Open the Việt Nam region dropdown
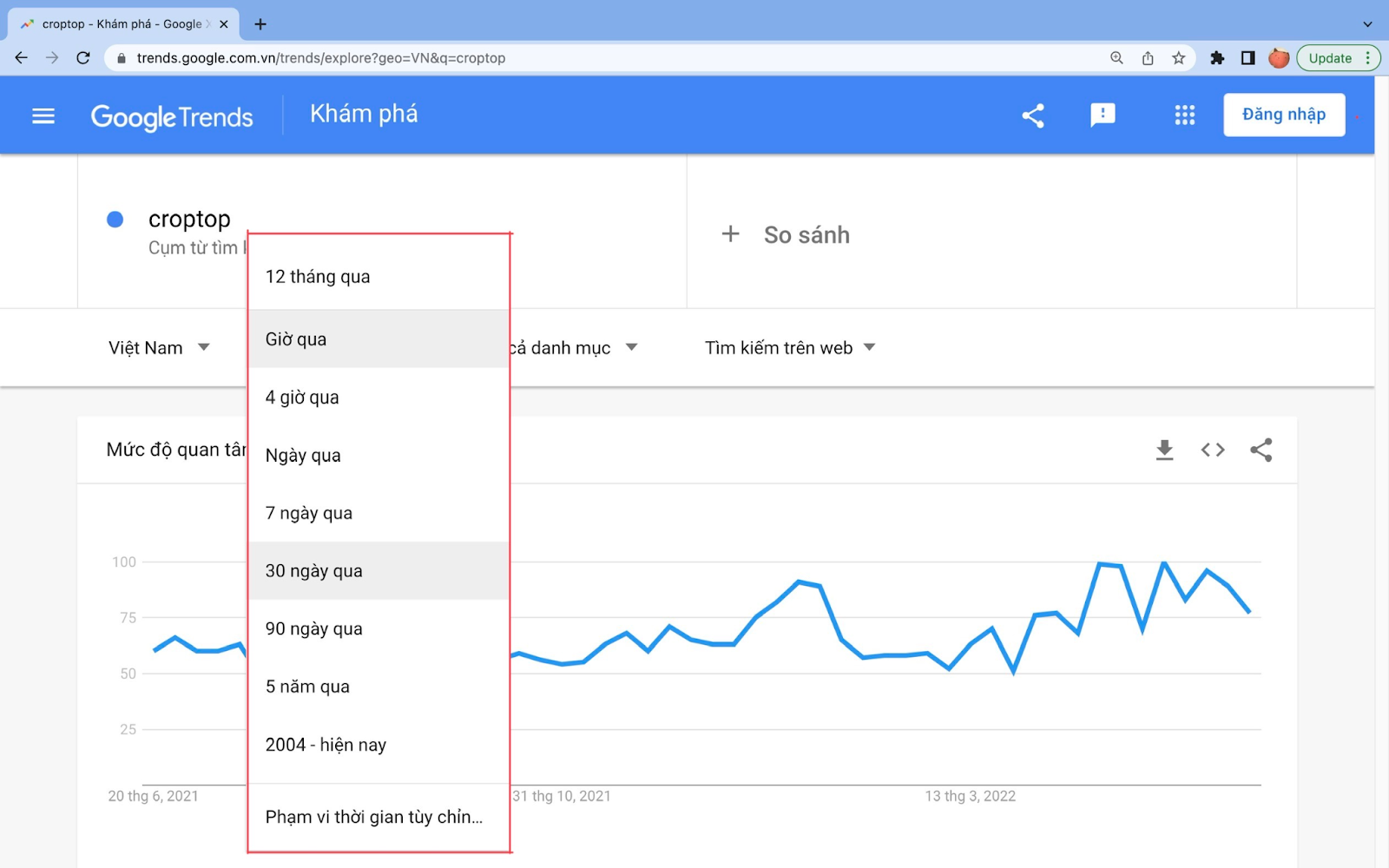The height and width of the screenshot is (868, 1389). click(159, 347)
